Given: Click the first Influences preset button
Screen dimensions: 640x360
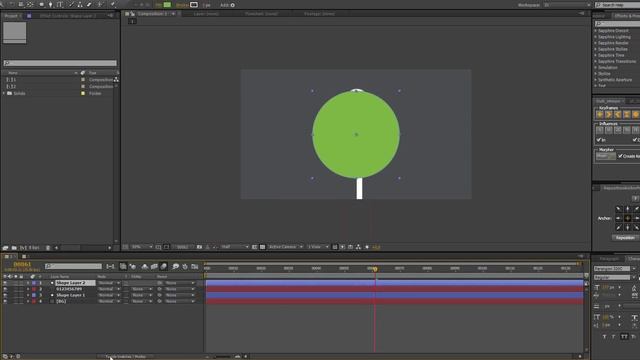Looking at the screenshot, I should click(600, 130).
